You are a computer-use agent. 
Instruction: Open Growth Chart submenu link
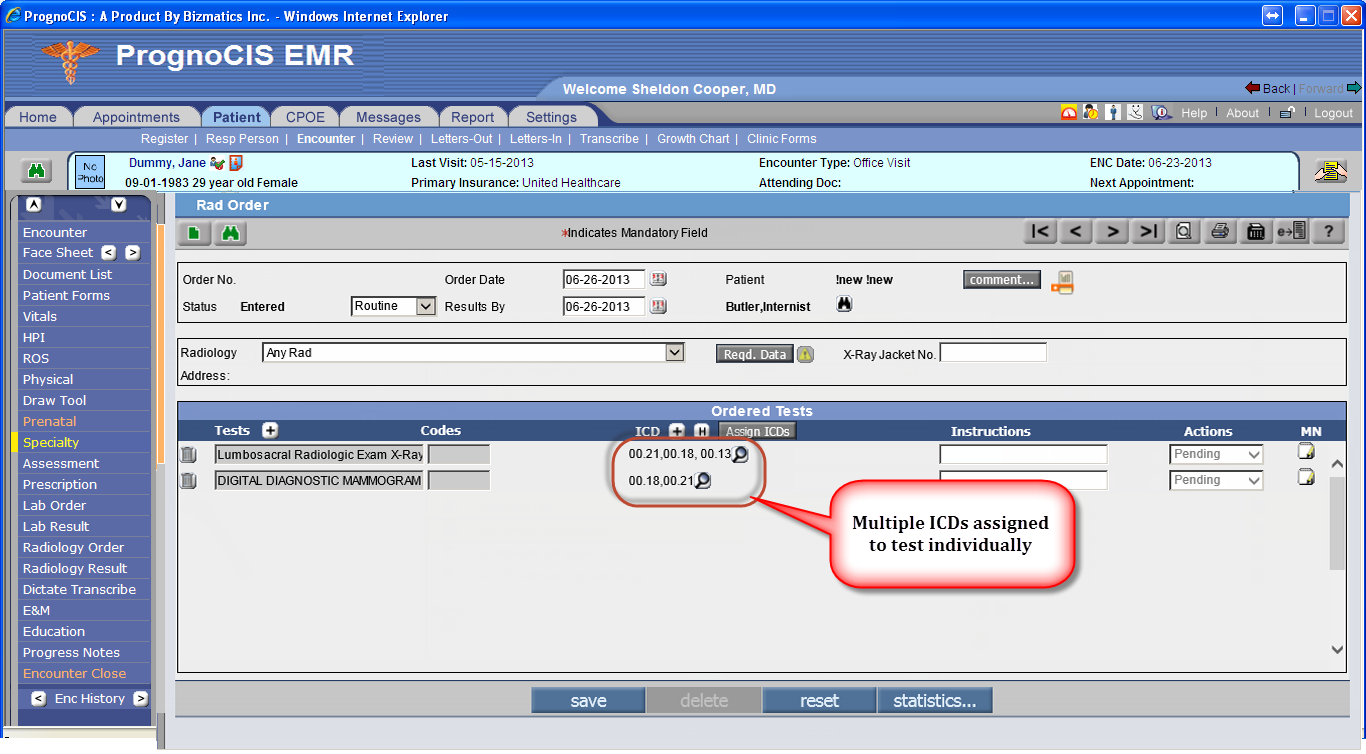point(693,139)
